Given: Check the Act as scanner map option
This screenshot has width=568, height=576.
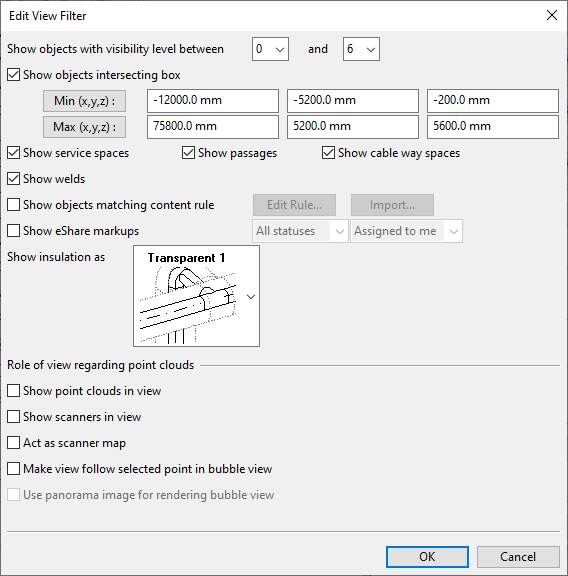Looking at the screenshot, I should [14, 443].
